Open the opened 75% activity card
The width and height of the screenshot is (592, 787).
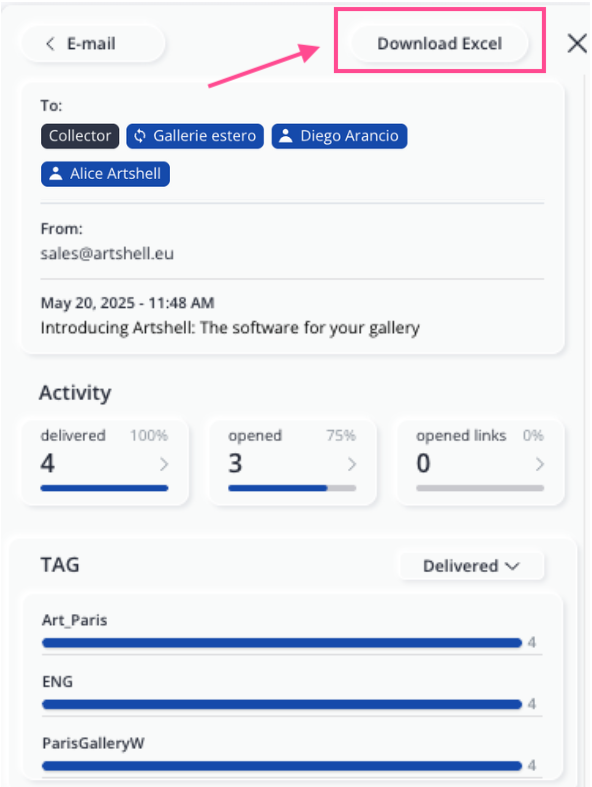[292, 460]
